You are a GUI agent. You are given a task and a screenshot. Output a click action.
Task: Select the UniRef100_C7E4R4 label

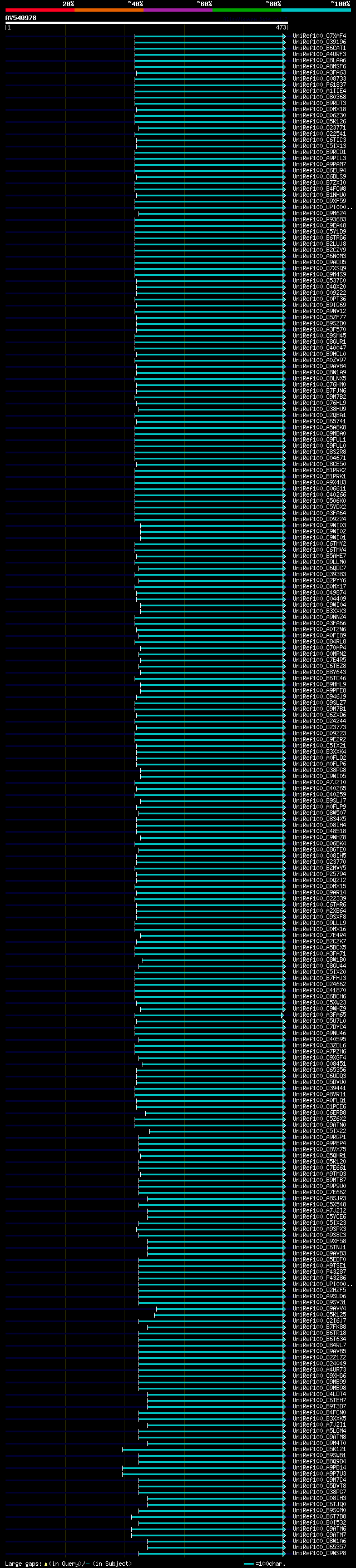click(319, 936)
